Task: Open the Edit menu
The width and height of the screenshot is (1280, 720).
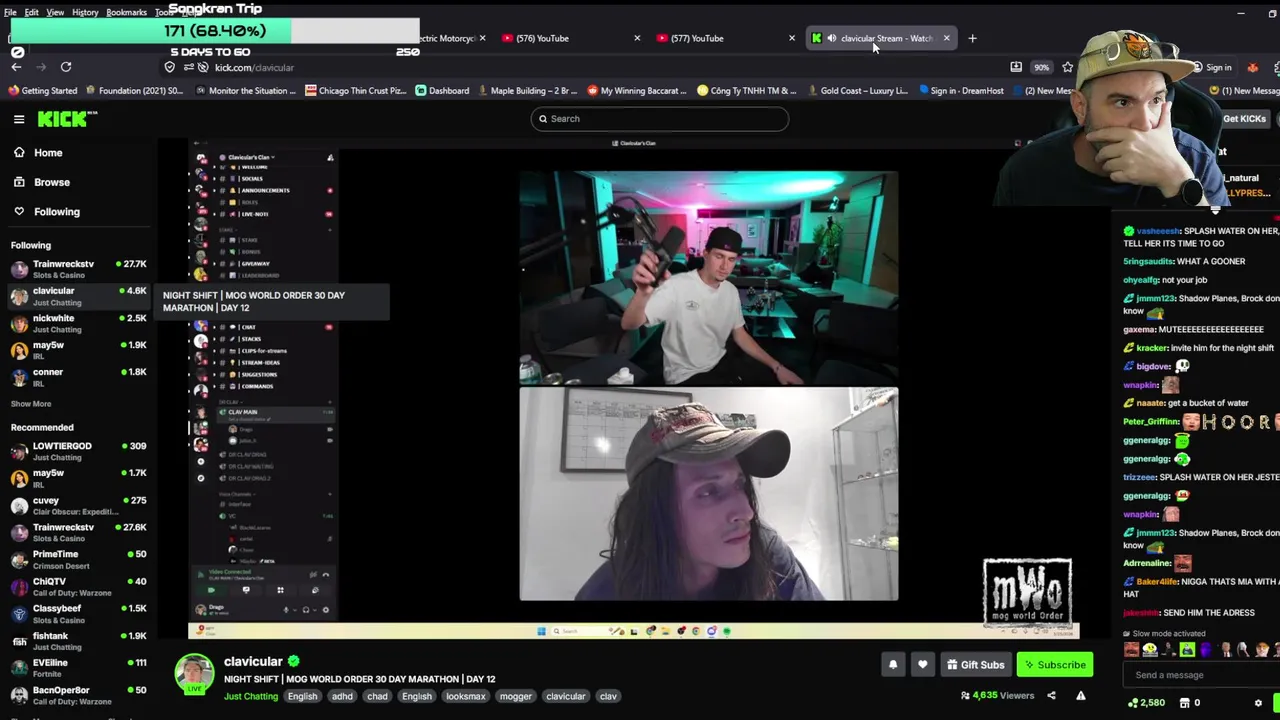Action: [x=32, y=12]
